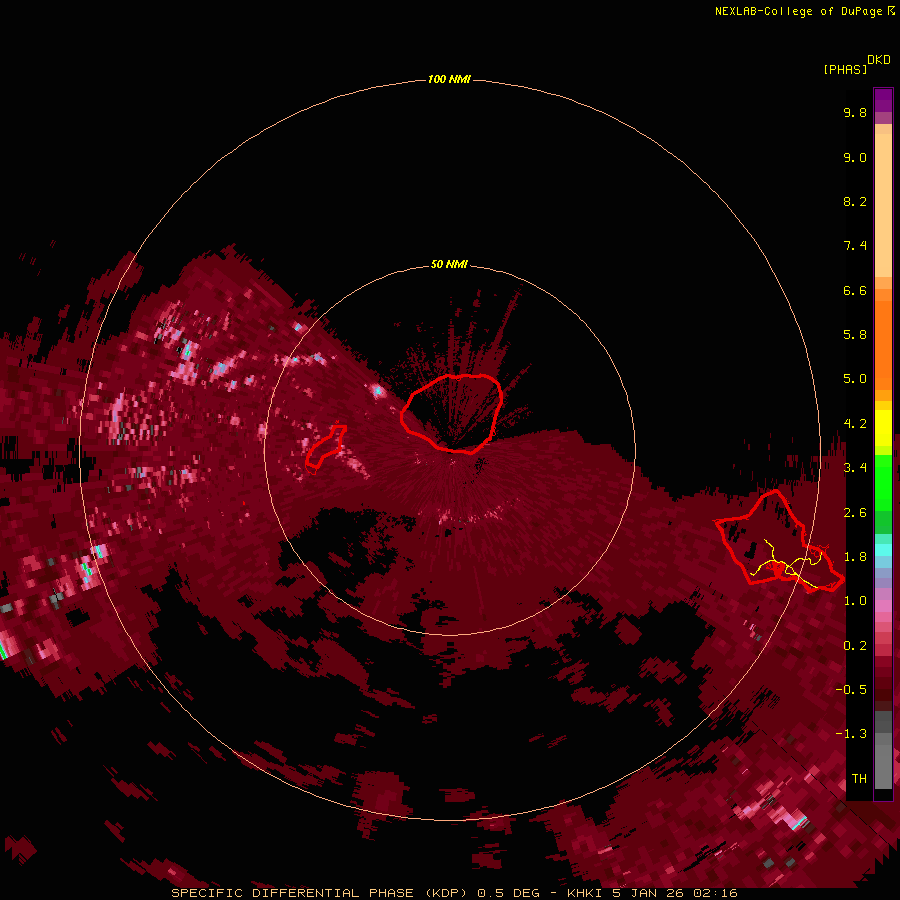
Task: Pick the peach segment of the color bar
Action: point(883,205)
